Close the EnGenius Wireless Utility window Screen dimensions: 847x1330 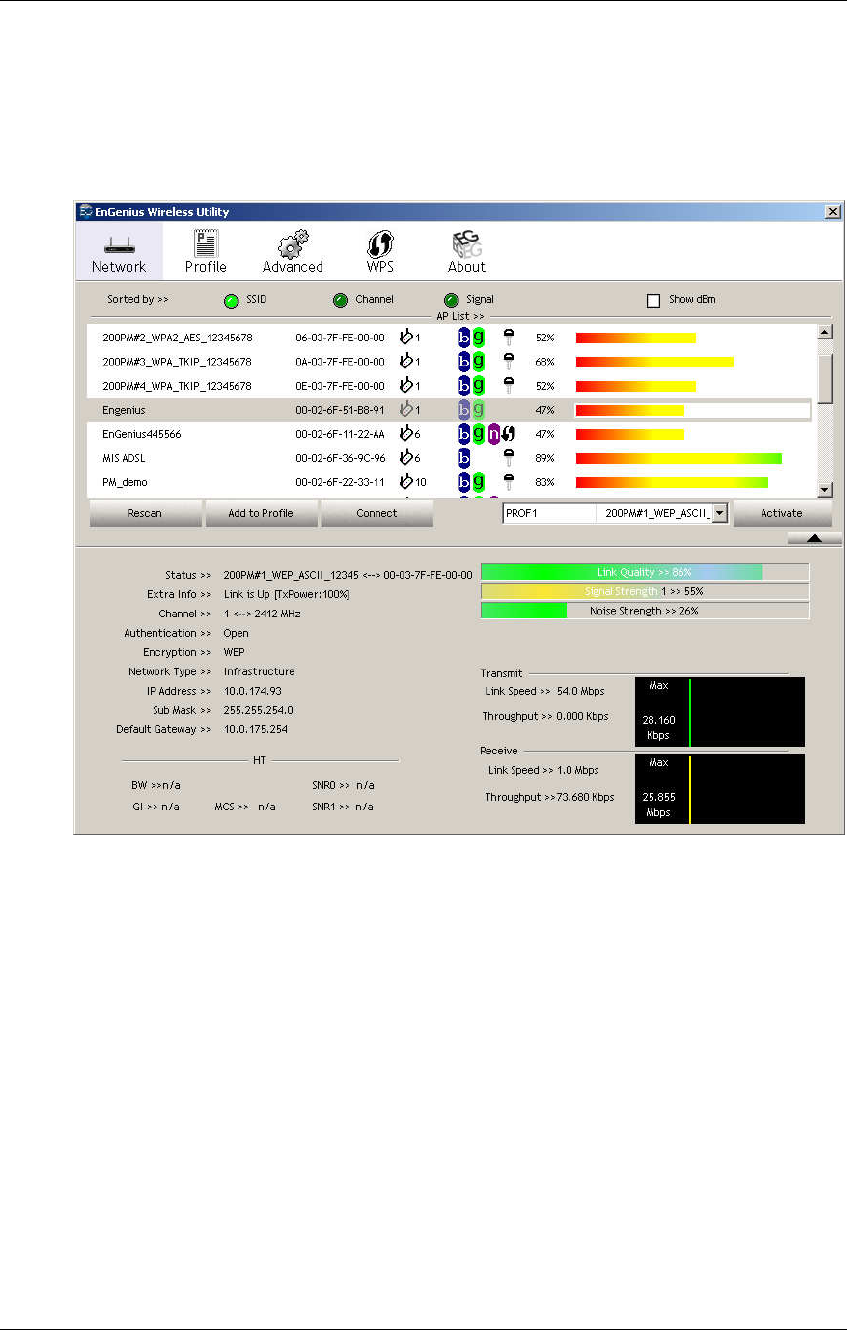coord(832,212)
